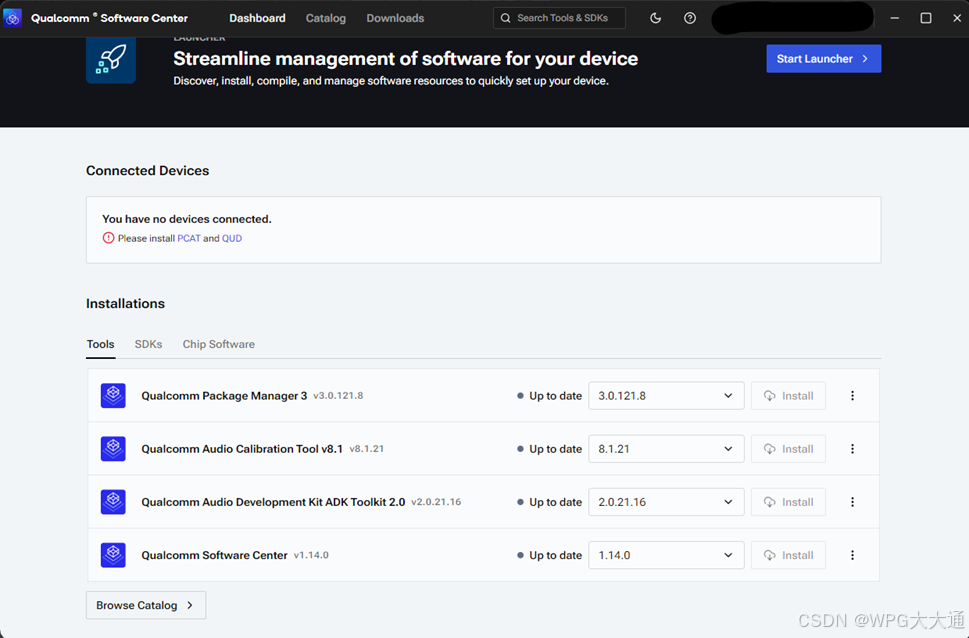Switch to the Chip Software tab

click(218, 344)
